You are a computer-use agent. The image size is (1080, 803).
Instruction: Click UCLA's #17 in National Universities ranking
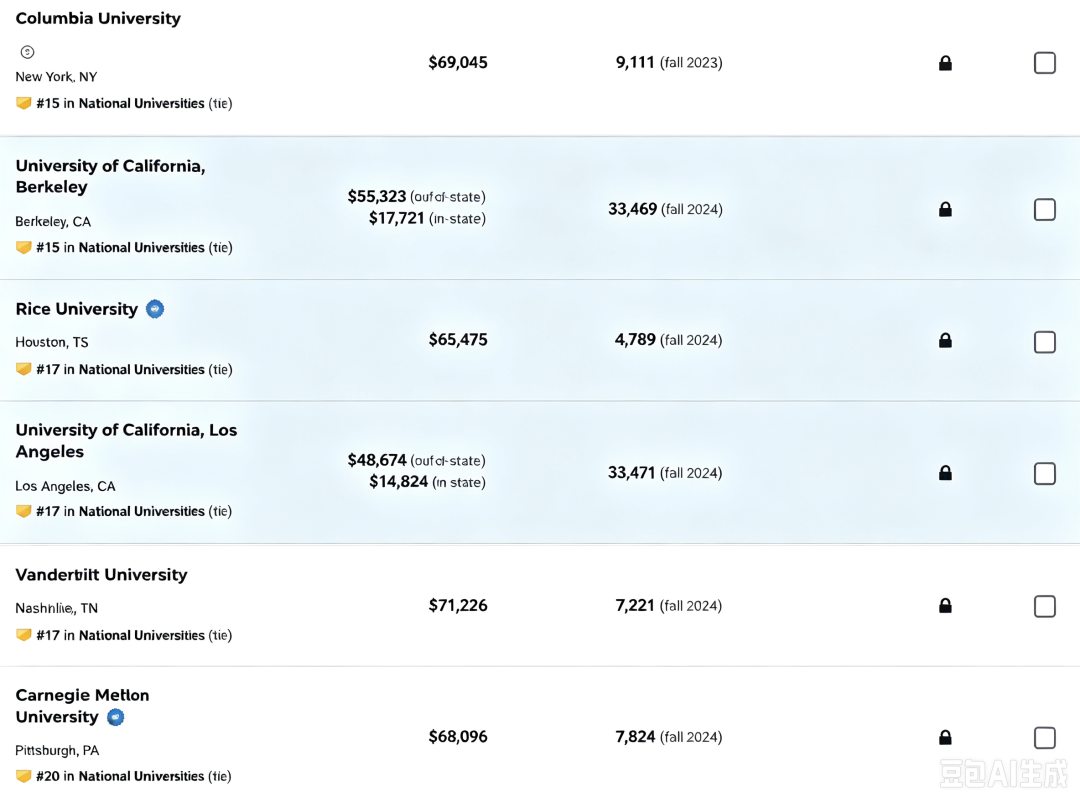point(134,511)
